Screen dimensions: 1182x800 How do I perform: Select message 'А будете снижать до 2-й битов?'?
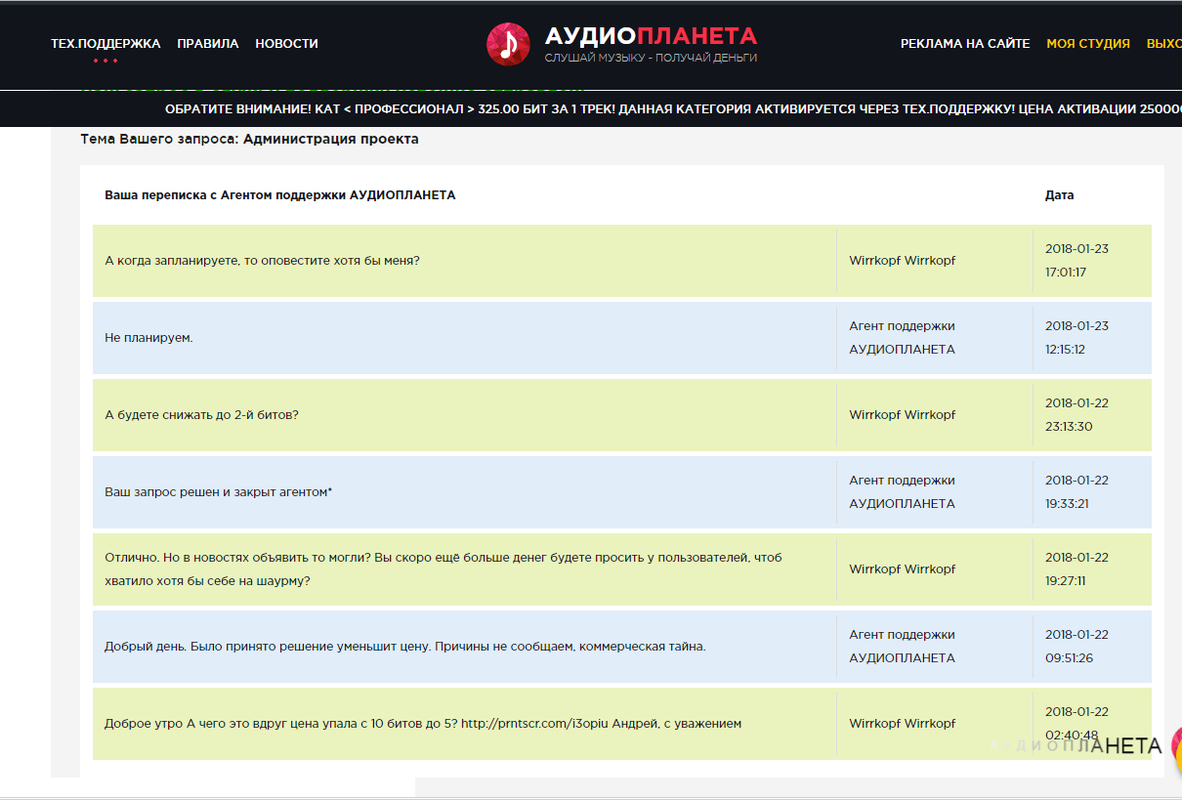[x=201, y=415]
